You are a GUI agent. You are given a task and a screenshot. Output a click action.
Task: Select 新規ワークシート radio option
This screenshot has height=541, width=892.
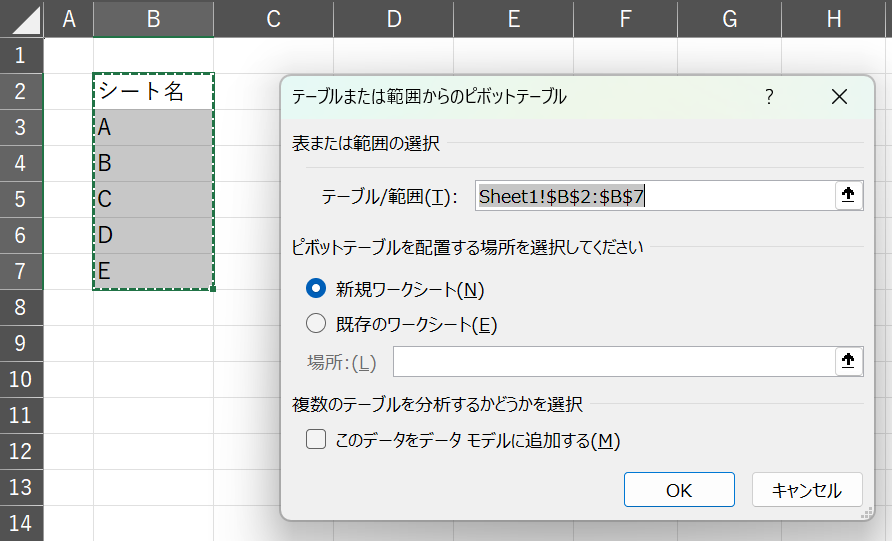(x=316, y=289)
